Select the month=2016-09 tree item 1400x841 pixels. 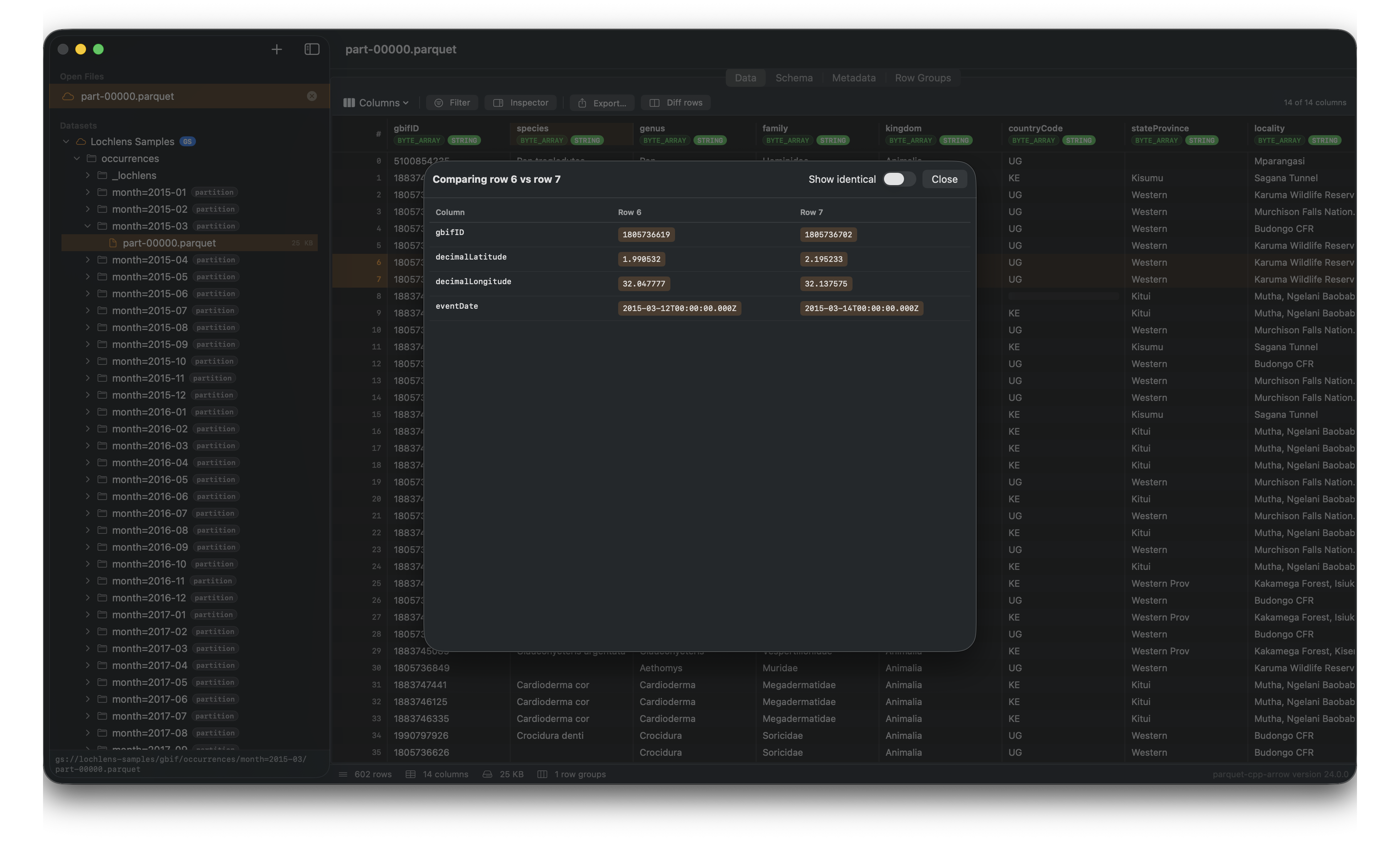pos(189,548)
